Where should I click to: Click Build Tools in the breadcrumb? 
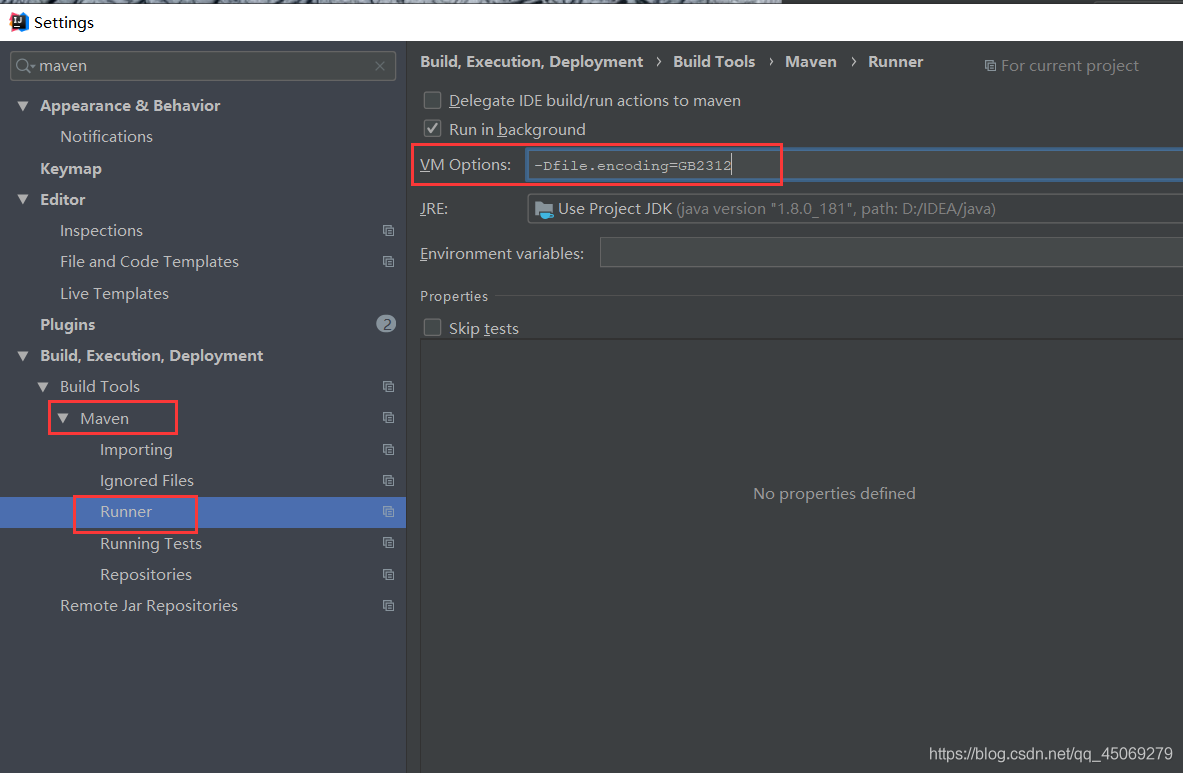point(714,62)
